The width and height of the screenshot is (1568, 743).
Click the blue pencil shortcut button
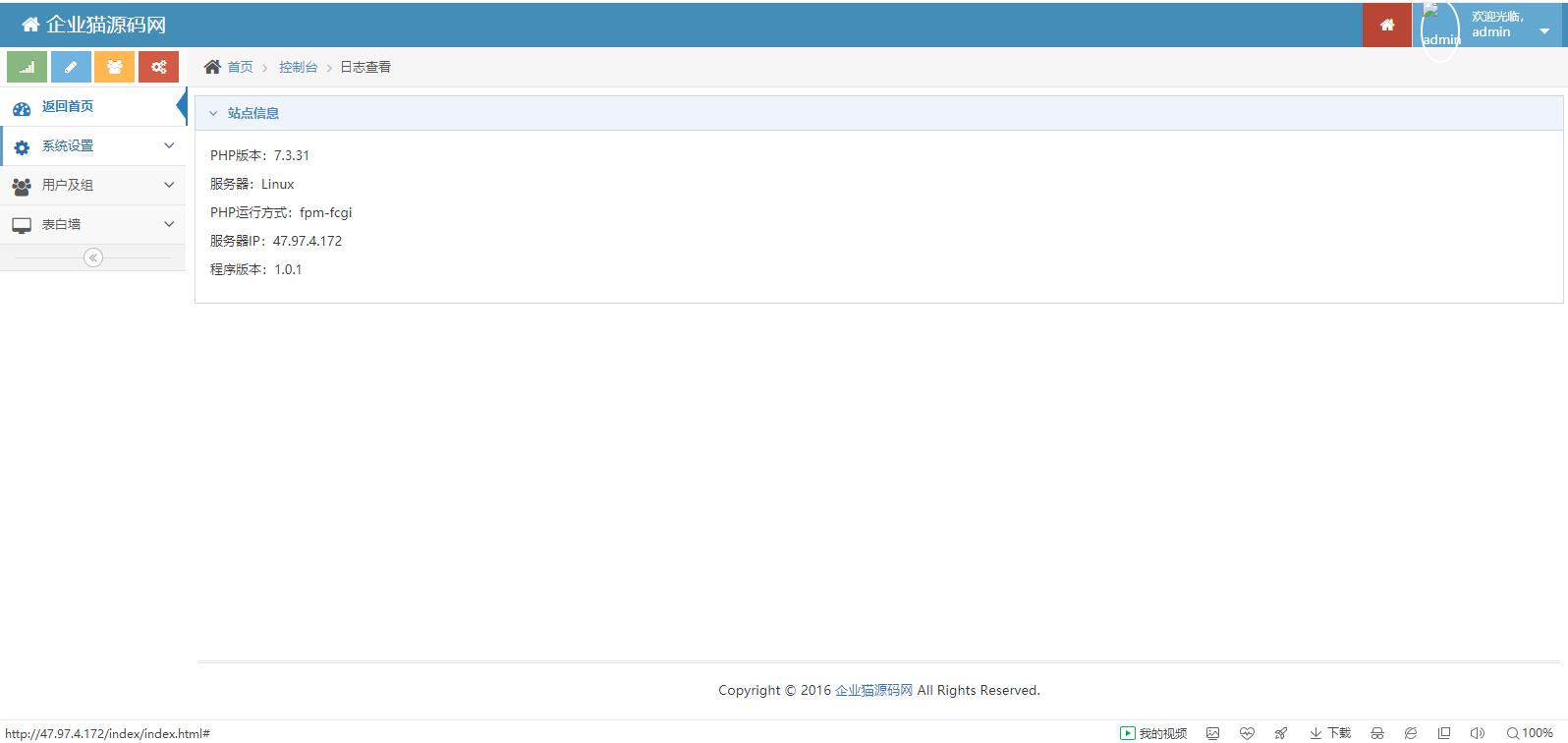pos(71,67)
